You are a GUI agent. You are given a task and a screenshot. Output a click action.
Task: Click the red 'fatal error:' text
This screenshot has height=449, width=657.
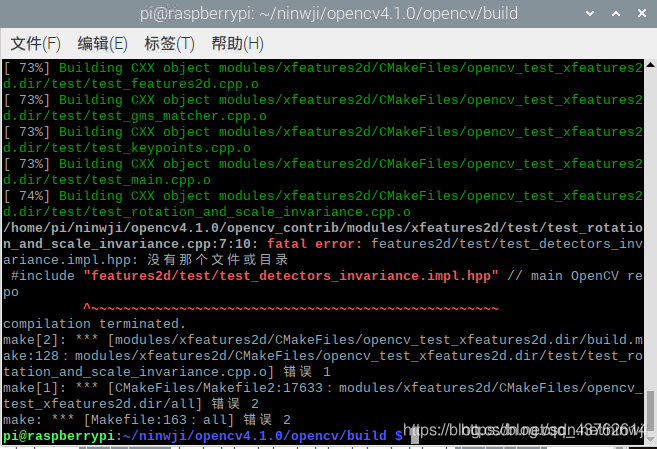click(x=315, y=243)
